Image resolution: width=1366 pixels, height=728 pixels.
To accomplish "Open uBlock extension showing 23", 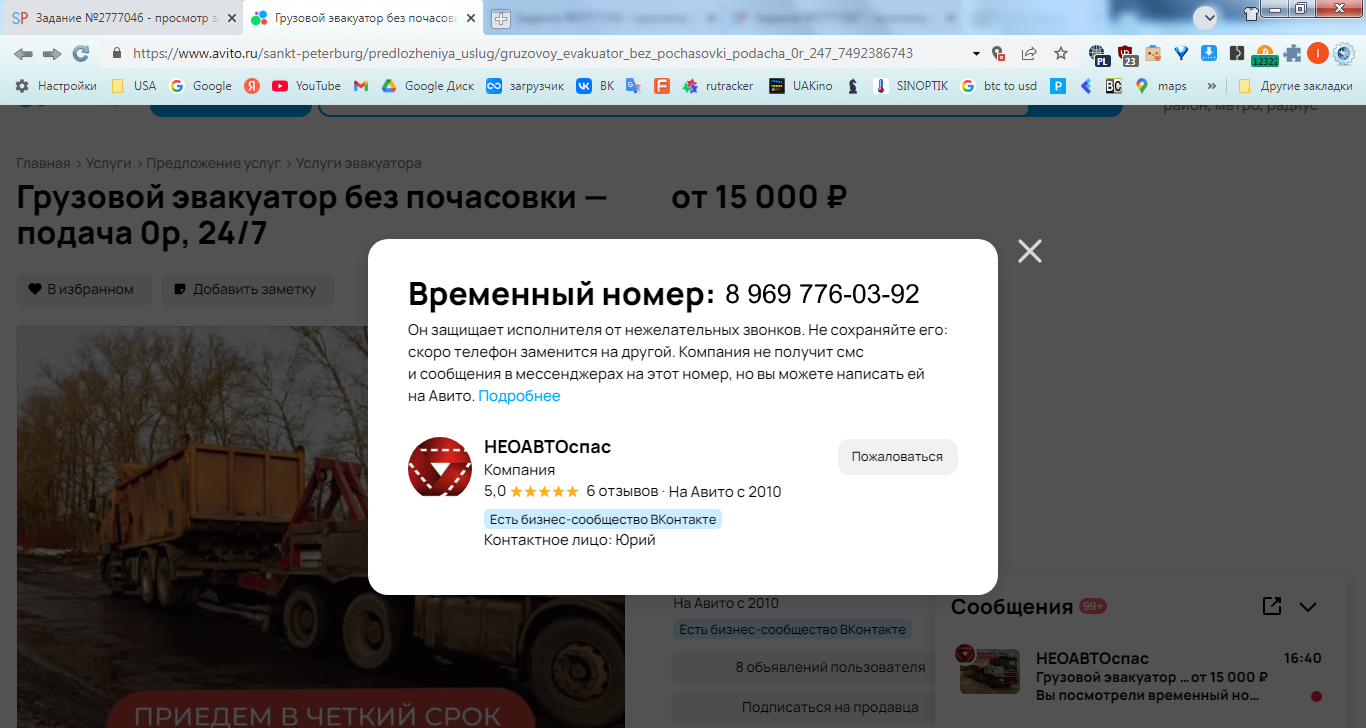I will (1127, 54).
